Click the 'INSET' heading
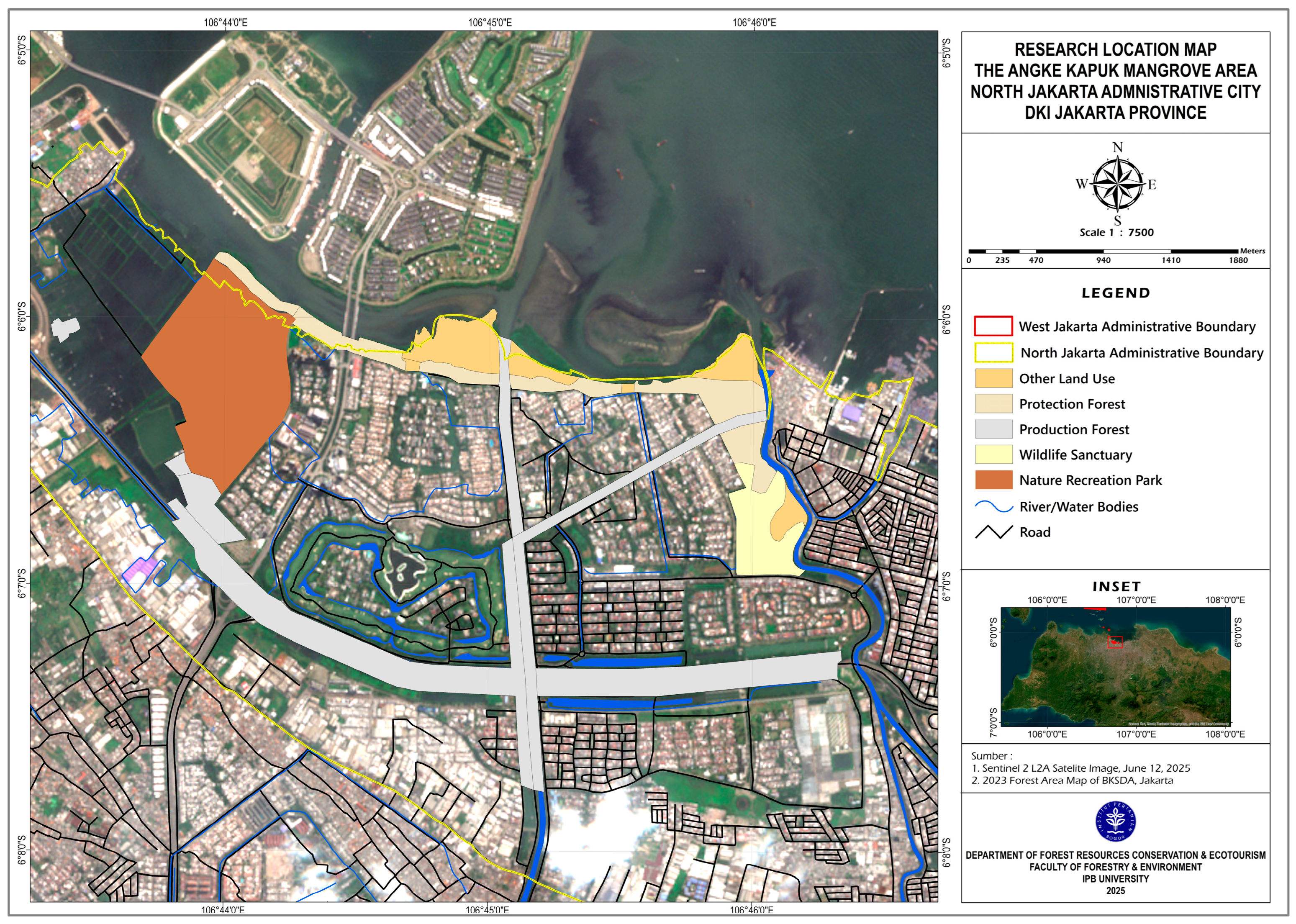 (1116, 586)
